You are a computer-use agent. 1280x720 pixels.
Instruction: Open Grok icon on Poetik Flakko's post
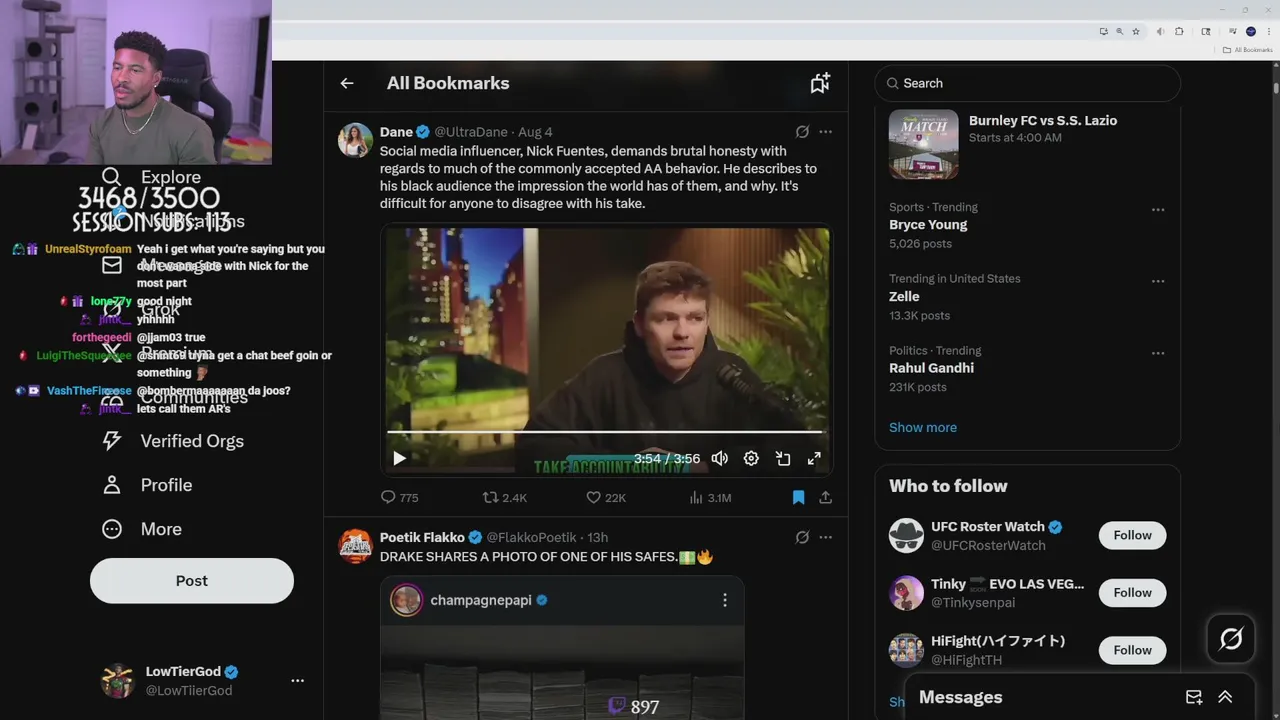(x=802, y=537)
